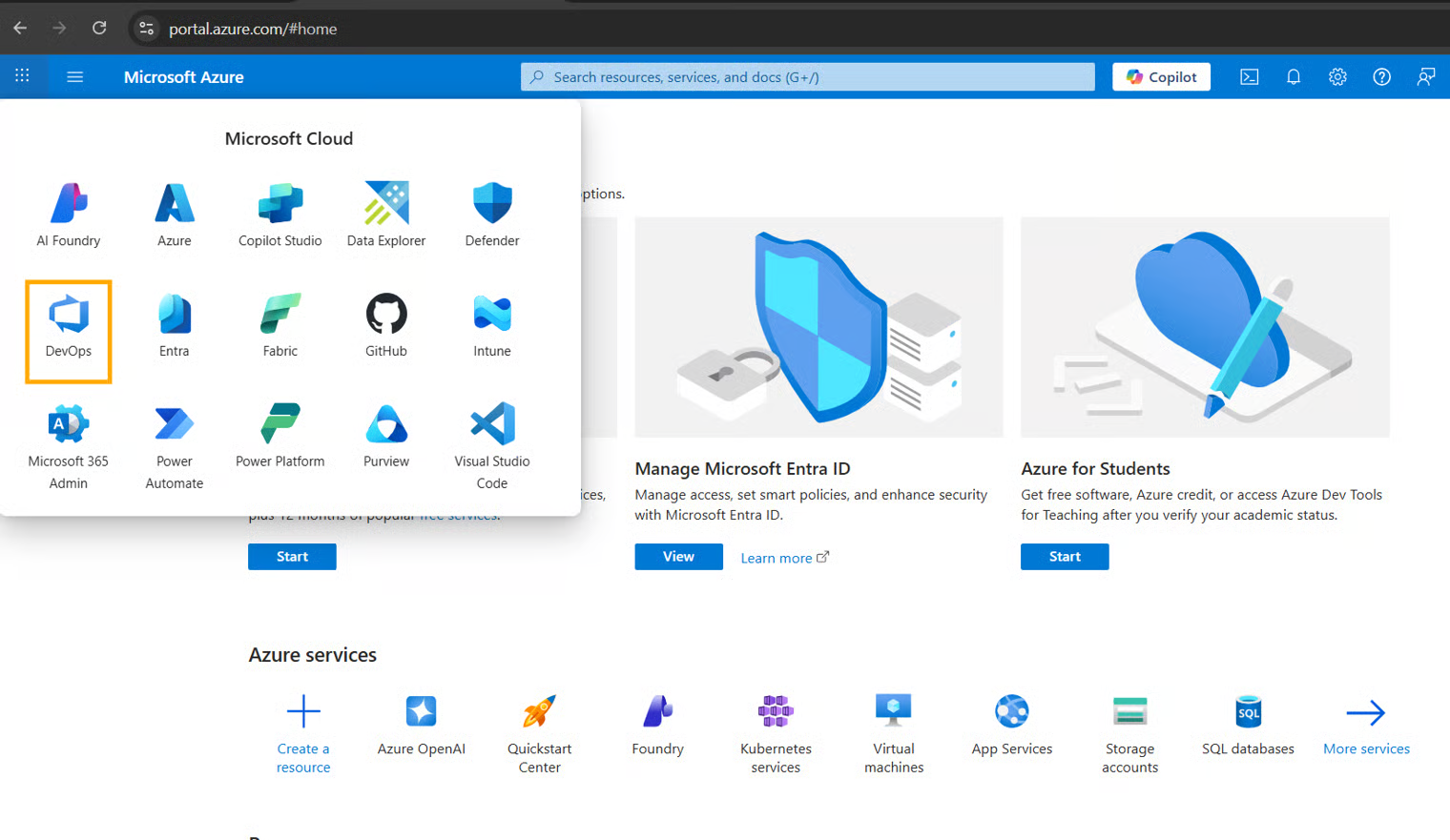1450x840 pixels.
Task: Show notifications bell panel
Action: pos(1293,77)
